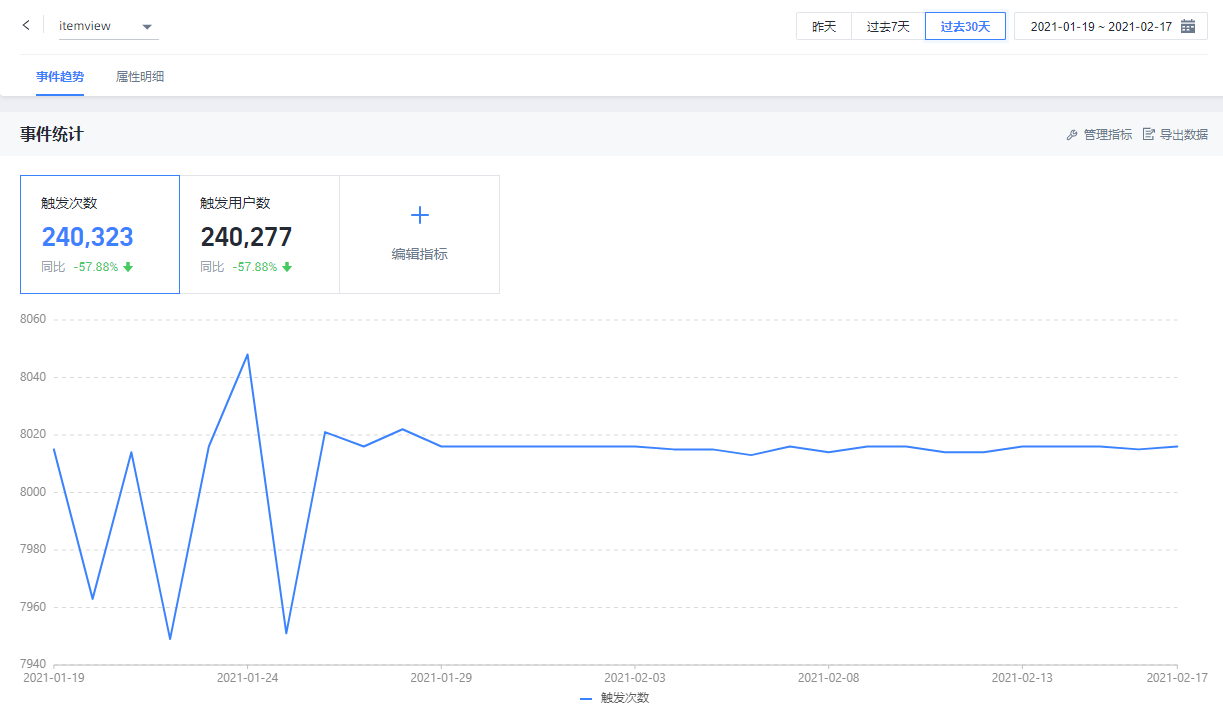Toggle the 触发次数 legend line marker

pyautogui.click(x=586, y=699)
